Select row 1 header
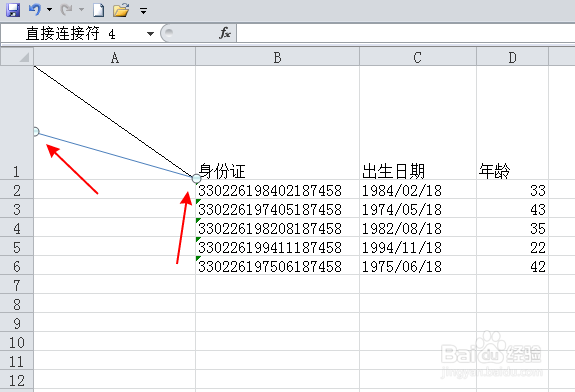The height and width of the screenshot is (392, 575). (17, 122)
